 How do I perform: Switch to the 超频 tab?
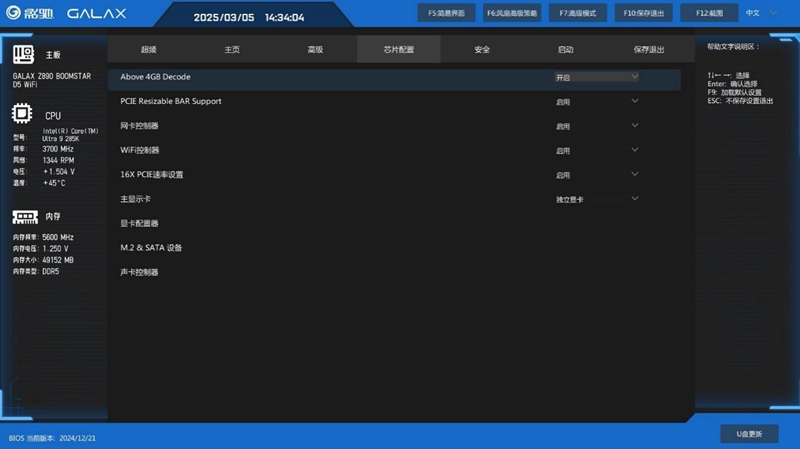149,49
